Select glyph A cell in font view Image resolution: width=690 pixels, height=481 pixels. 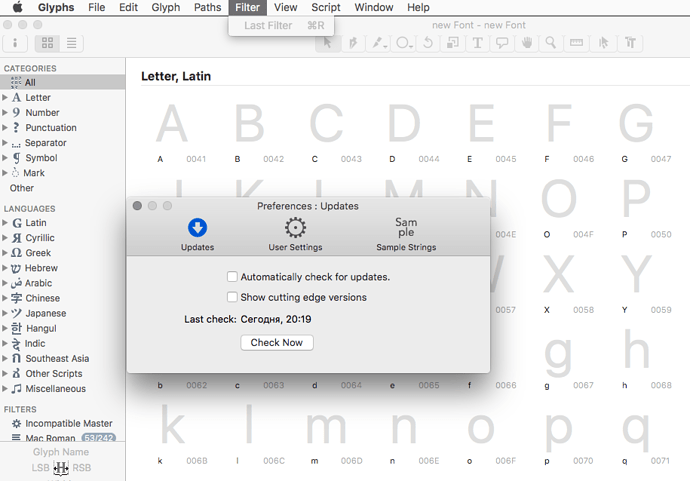[x=181, y=132]
